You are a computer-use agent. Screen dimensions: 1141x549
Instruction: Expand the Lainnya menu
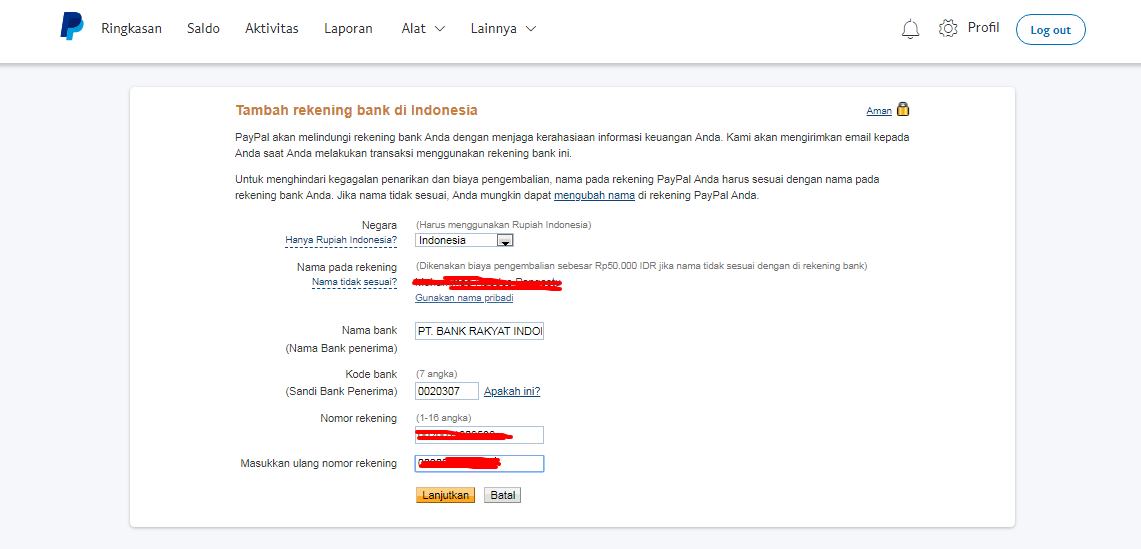coord(504,28)
